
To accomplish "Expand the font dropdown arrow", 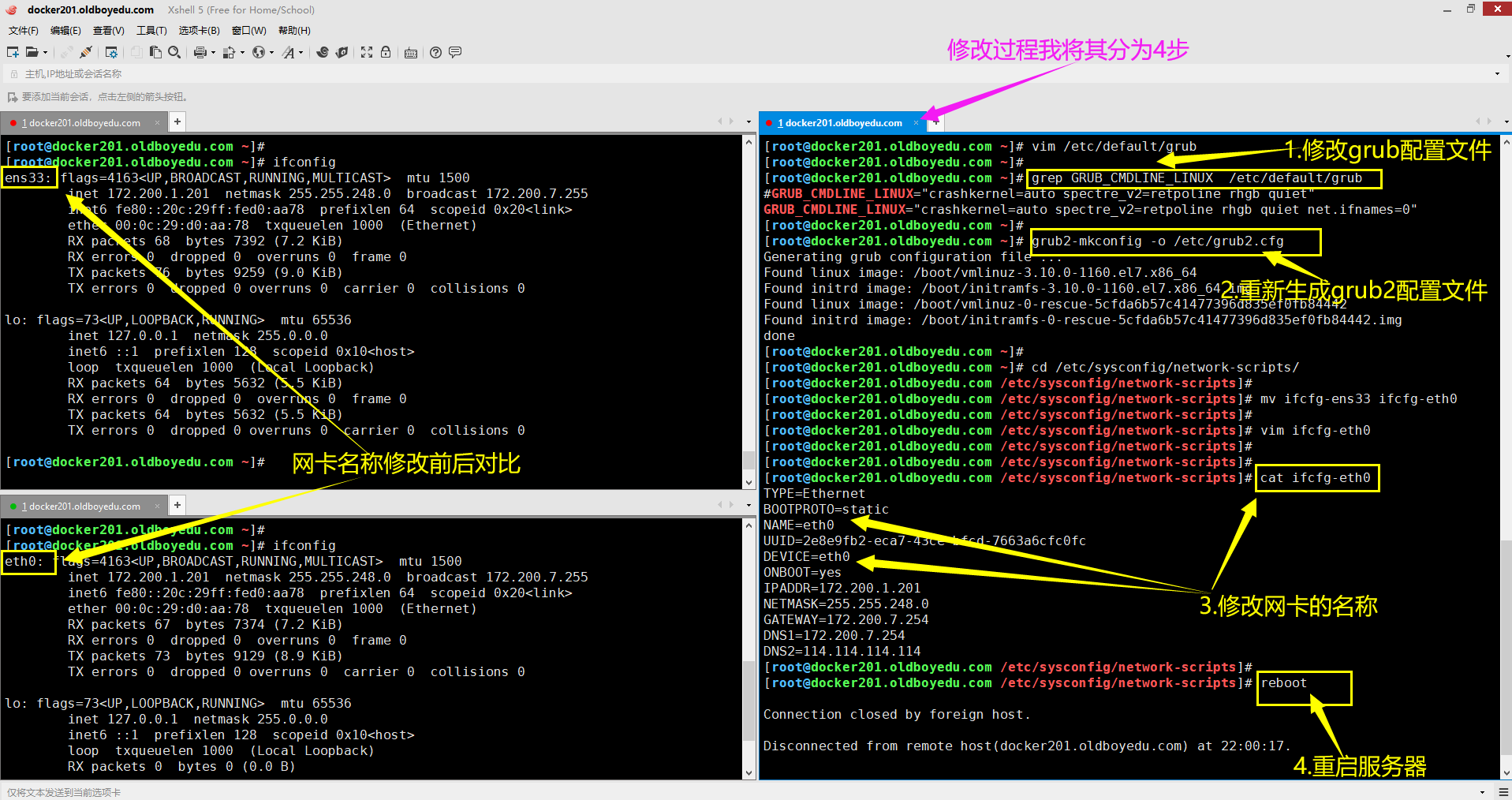I will click(x=301, y=53).
